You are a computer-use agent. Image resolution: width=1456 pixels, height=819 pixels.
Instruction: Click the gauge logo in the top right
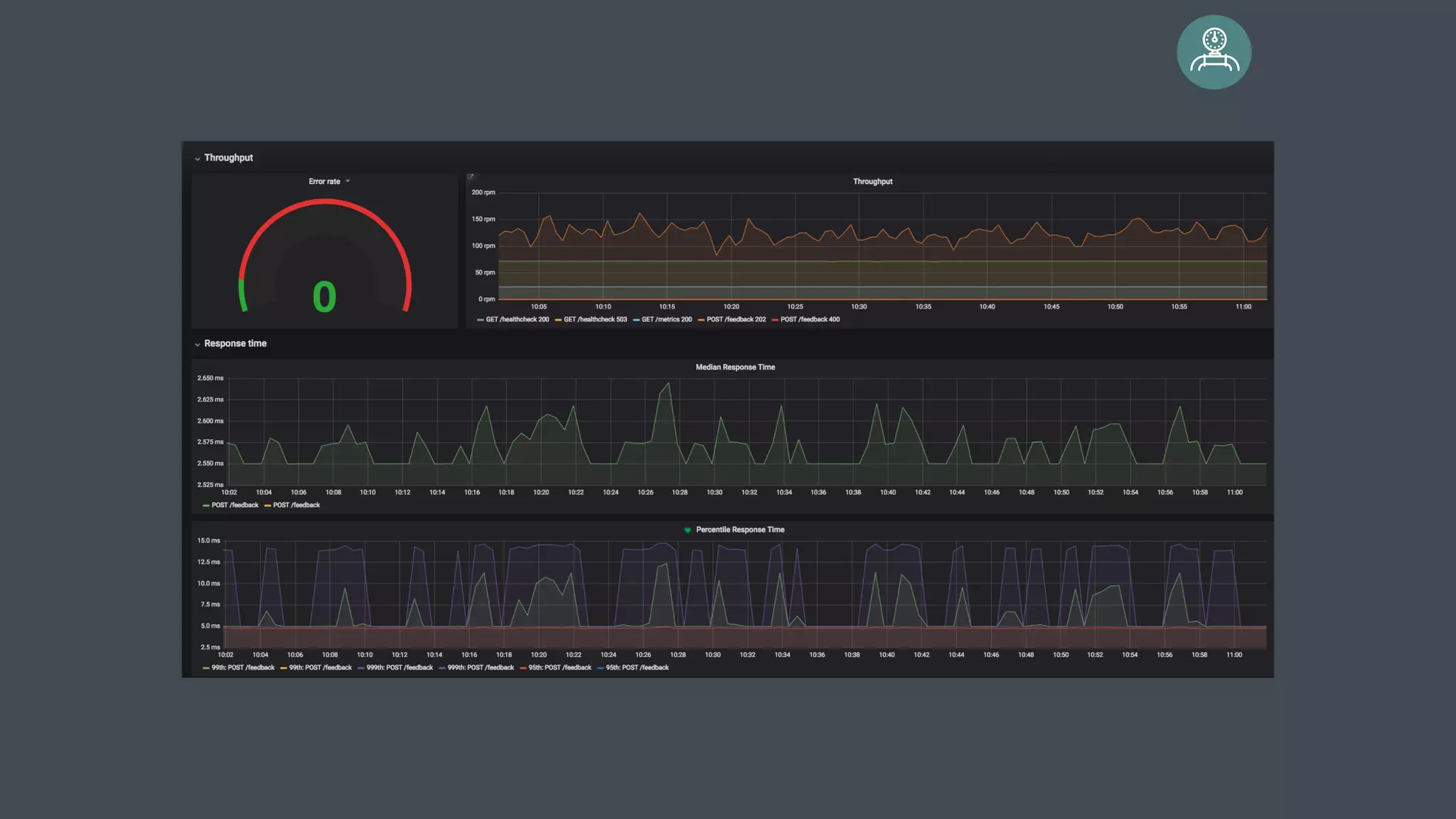(1214, 52)
